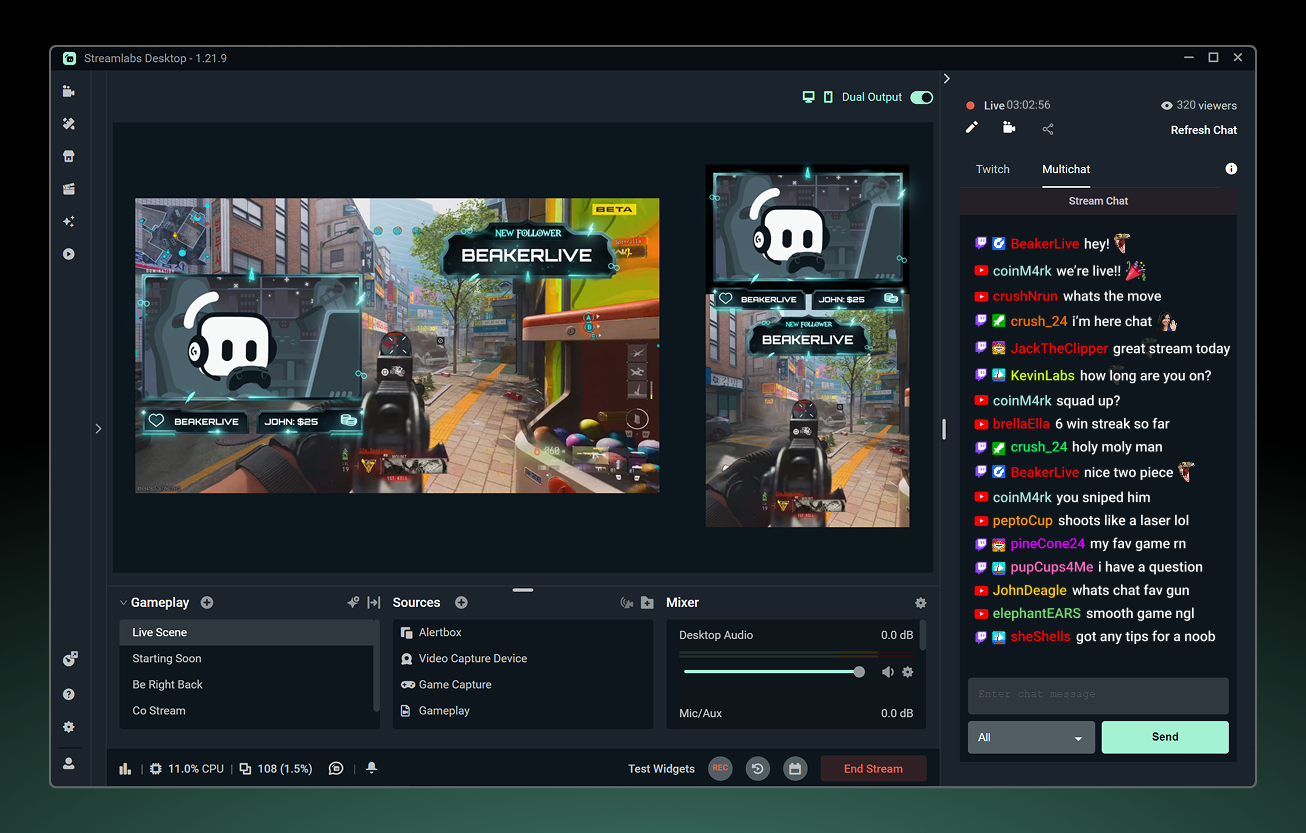Open Desktop Audio settings gear

[908, 672]
